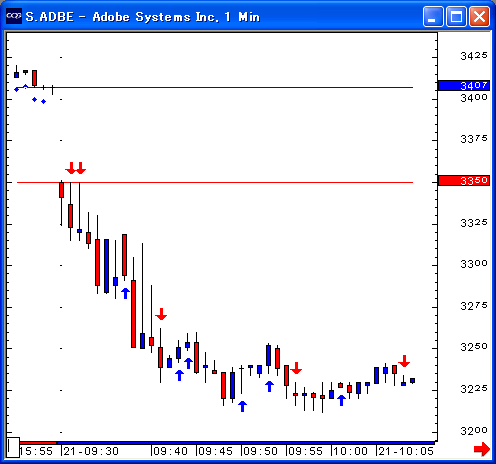Click the small white box at bottom-left corner
The image size is (496, 464).
(x=13, y=447)
